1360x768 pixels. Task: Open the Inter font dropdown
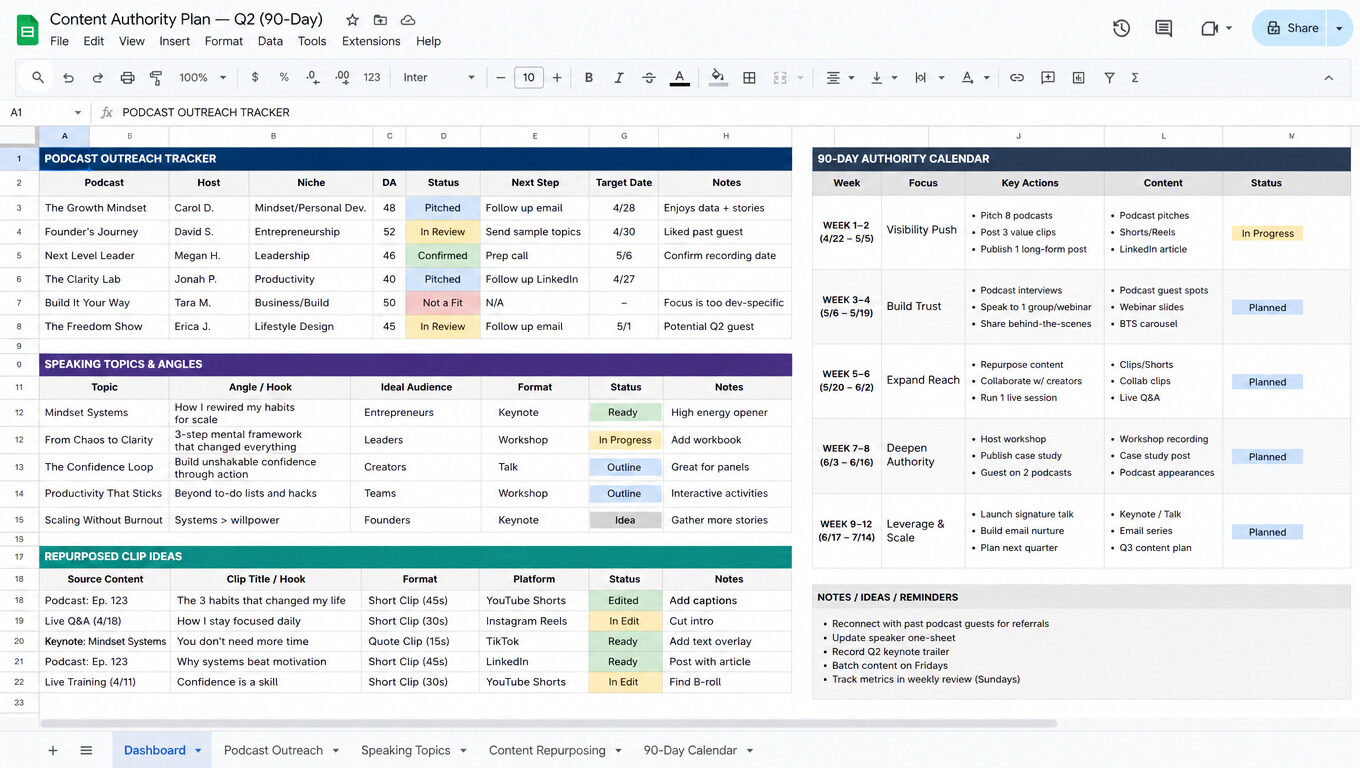pyautogui.click(x=439, y=77)
